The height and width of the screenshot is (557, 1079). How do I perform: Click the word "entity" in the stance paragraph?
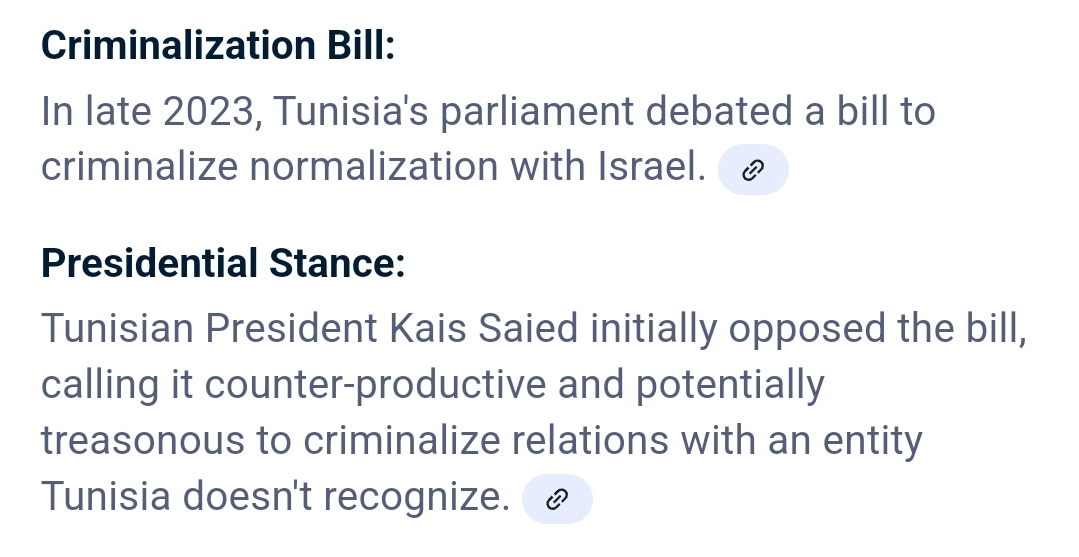[866, 440]
